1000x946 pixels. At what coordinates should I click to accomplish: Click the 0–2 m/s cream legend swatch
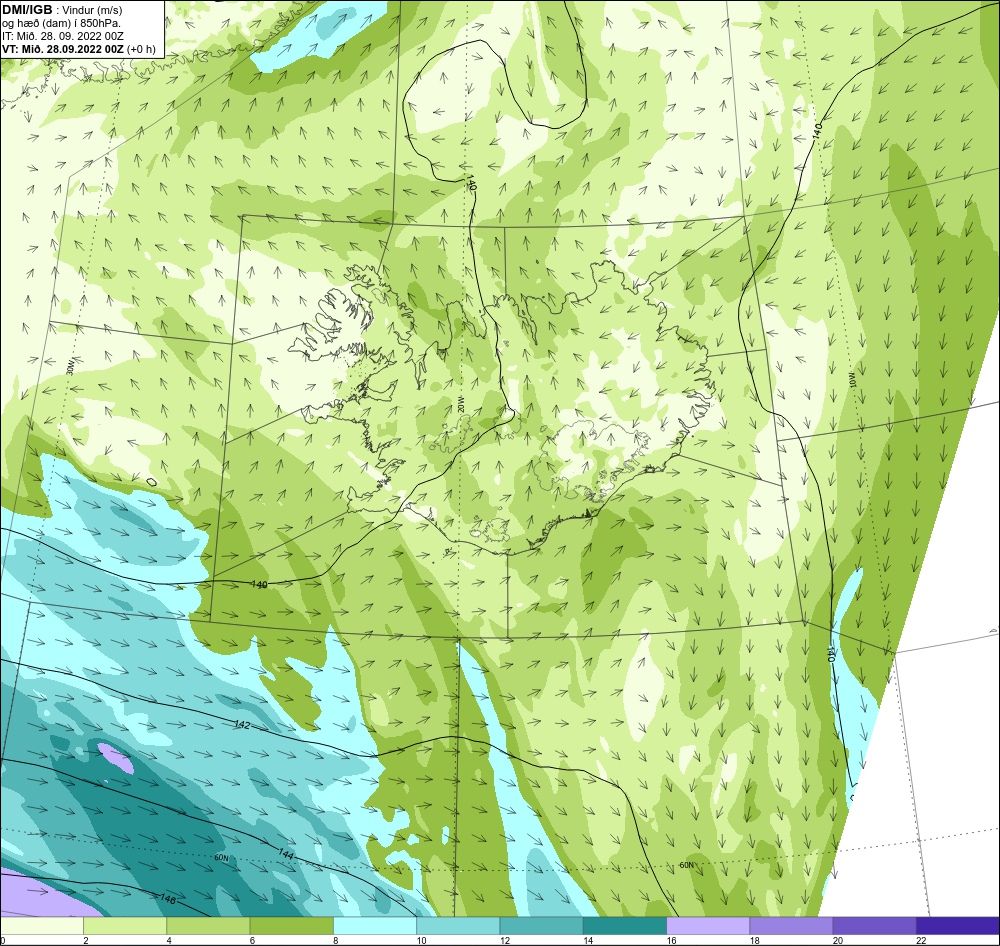(x=42, y=925)
